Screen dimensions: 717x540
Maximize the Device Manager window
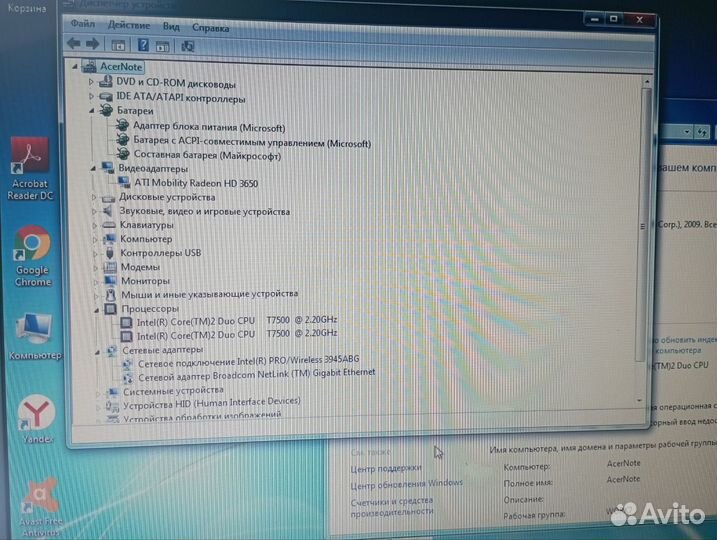tap(614, 19)
